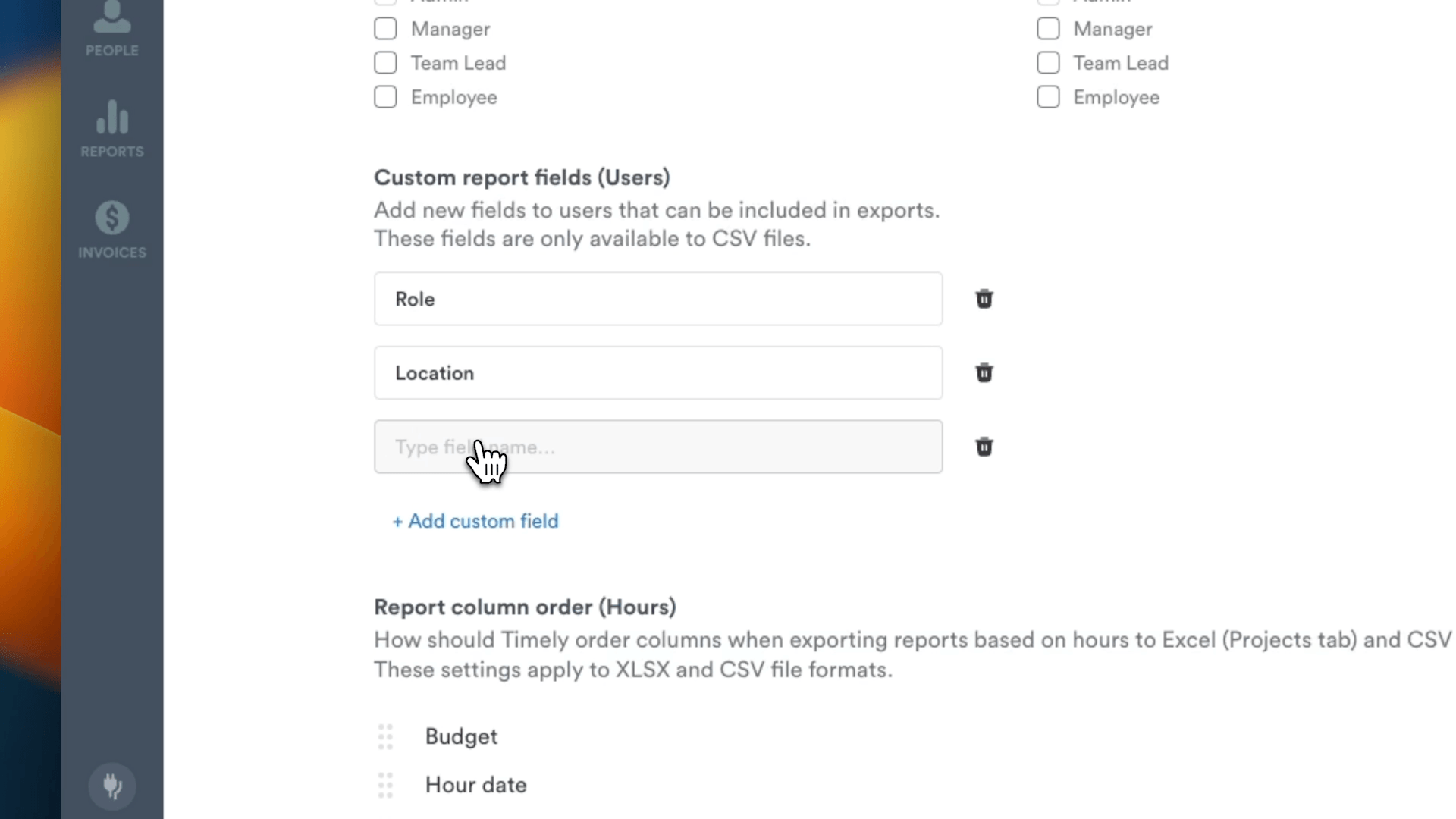Check the left Manager checkbox

click(385, 29)
